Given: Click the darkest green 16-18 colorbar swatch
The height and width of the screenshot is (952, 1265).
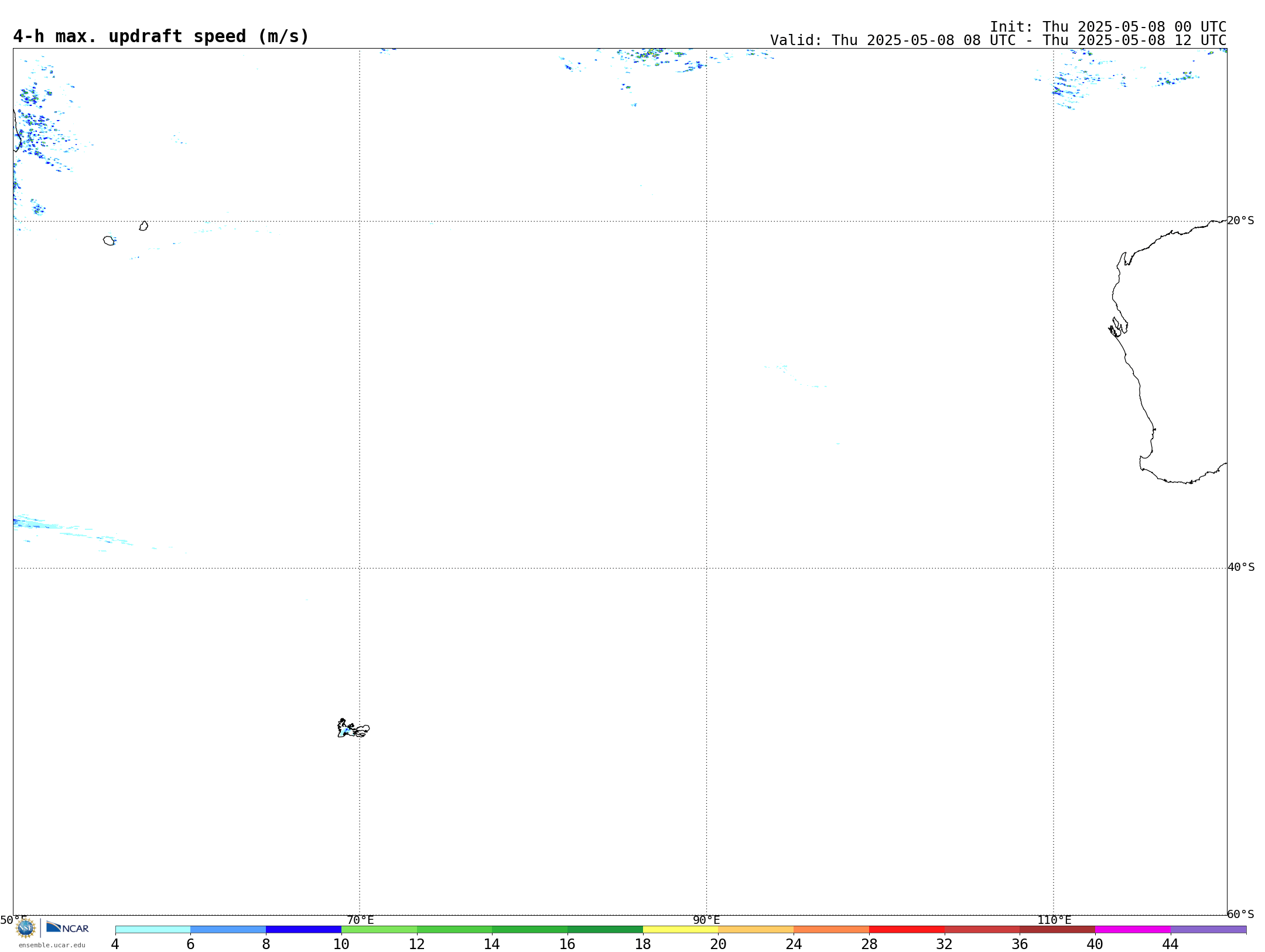Looking at the screenshot, I should [605, 929].
